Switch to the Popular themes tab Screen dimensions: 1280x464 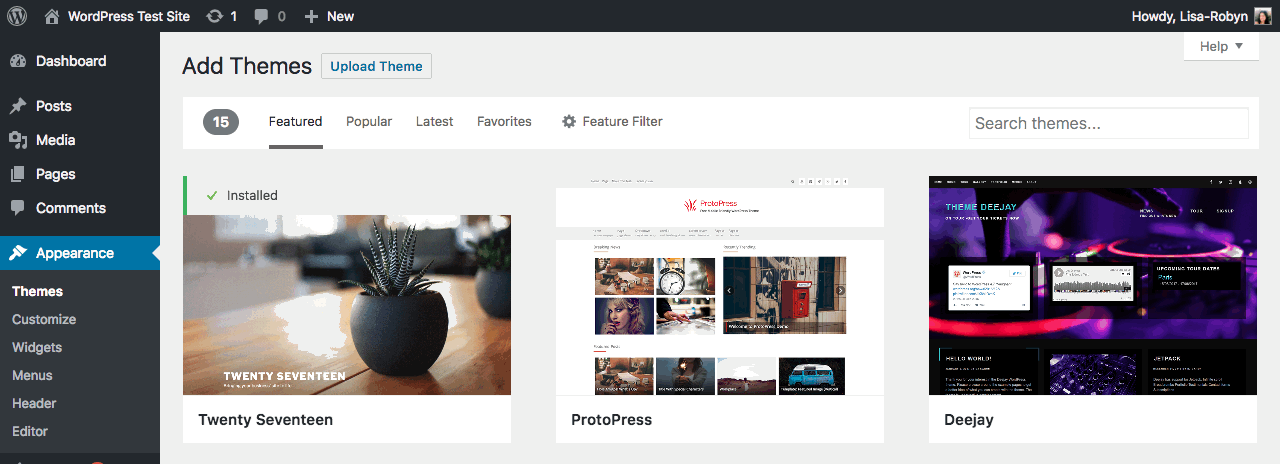tap(369, 121)
